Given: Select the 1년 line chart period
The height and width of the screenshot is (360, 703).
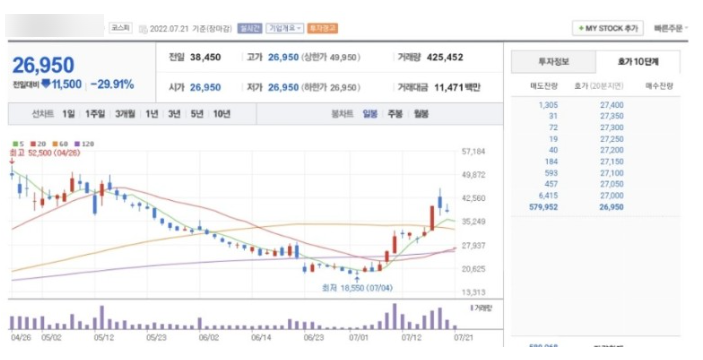Looking at the screenshot, I should tap(152, 114).
